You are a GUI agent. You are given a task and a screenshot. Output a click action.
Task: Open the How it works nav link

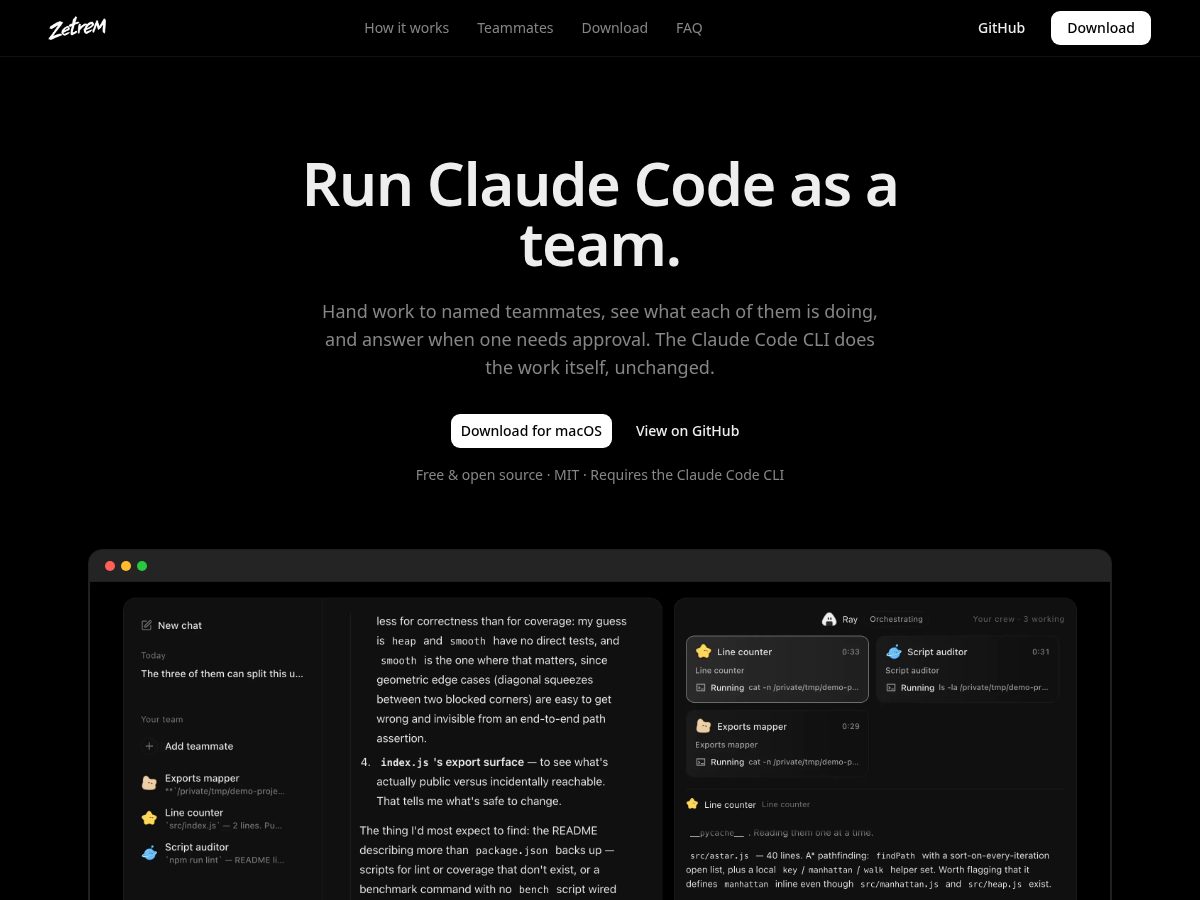coord(406,28)
